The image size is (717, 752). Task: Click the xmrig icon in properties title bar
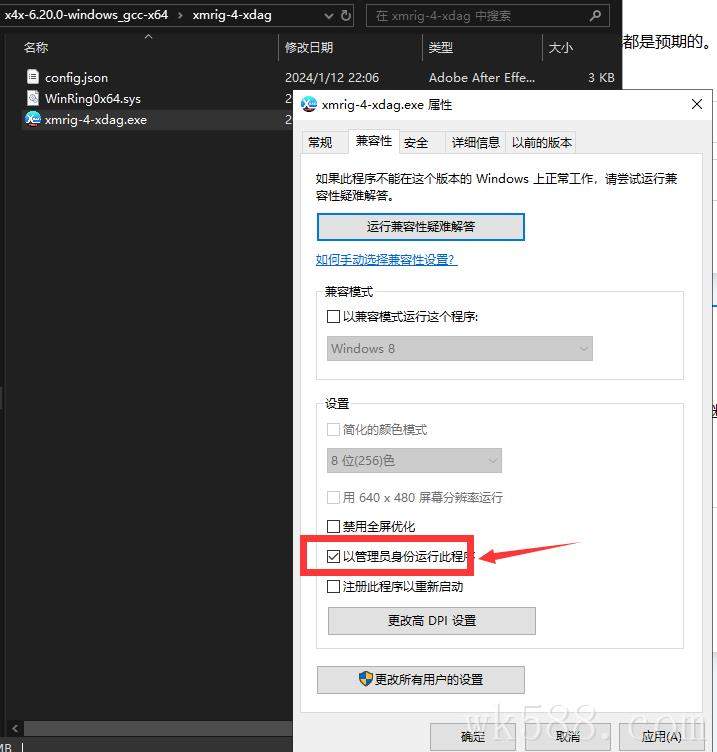(x=309, y=104)
